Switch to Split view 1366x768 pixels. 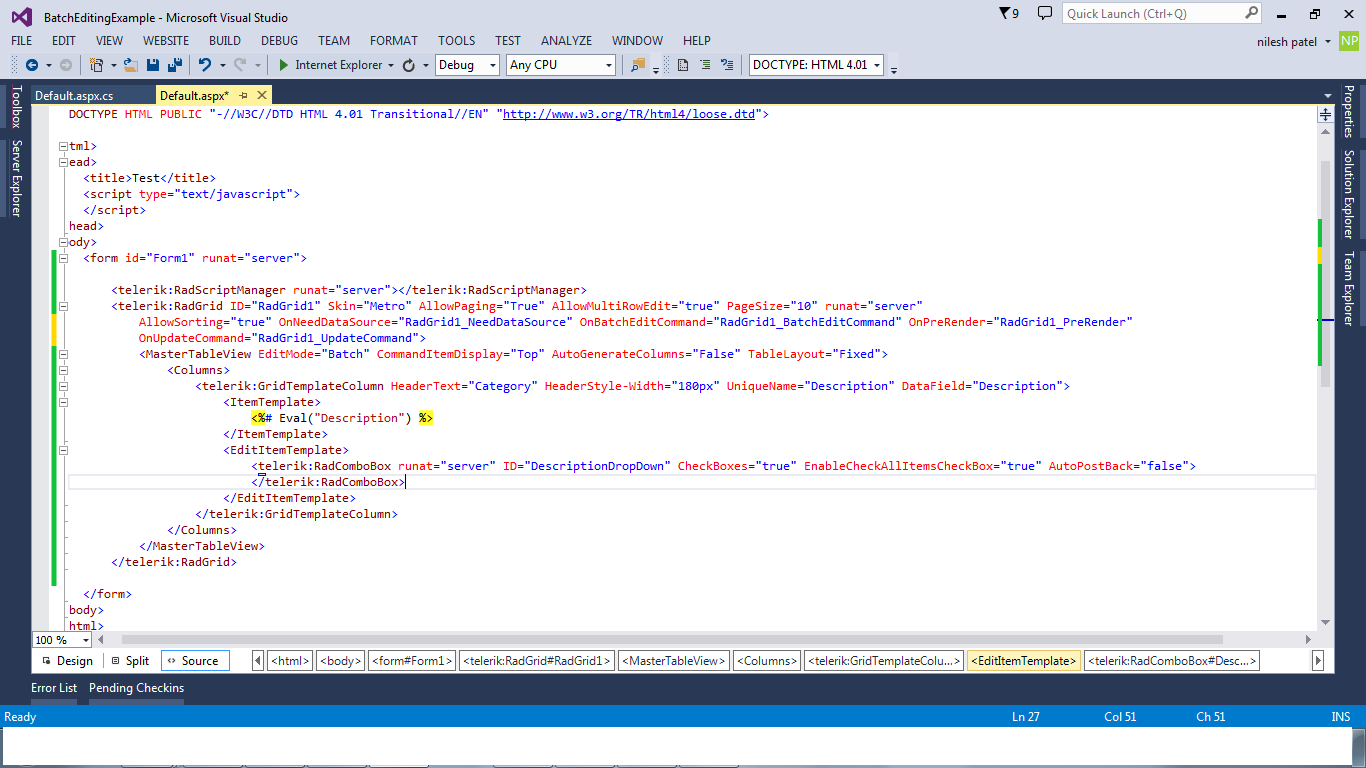pos(131,661)
